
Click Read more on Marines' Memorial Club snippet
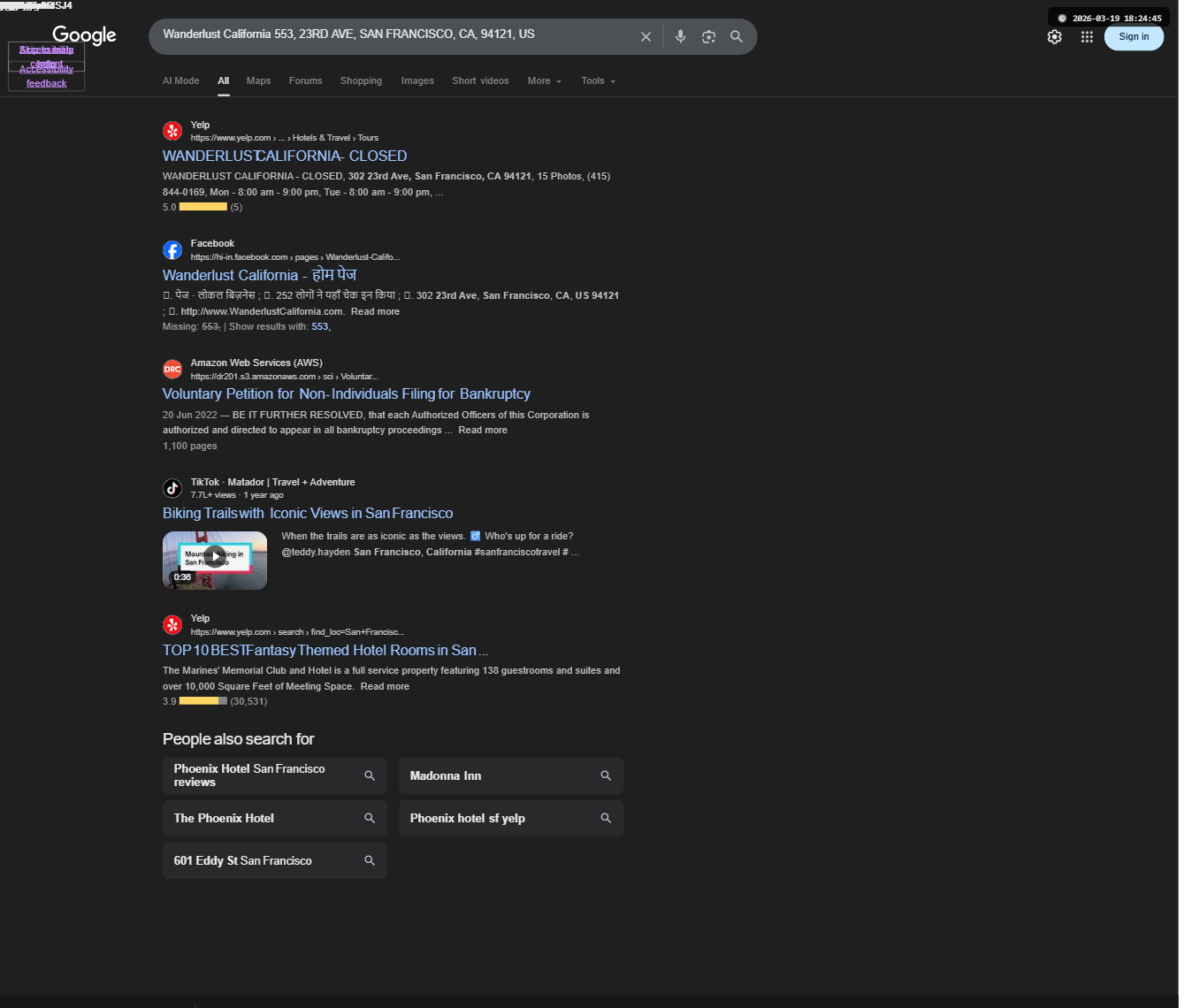coord(385,686)
